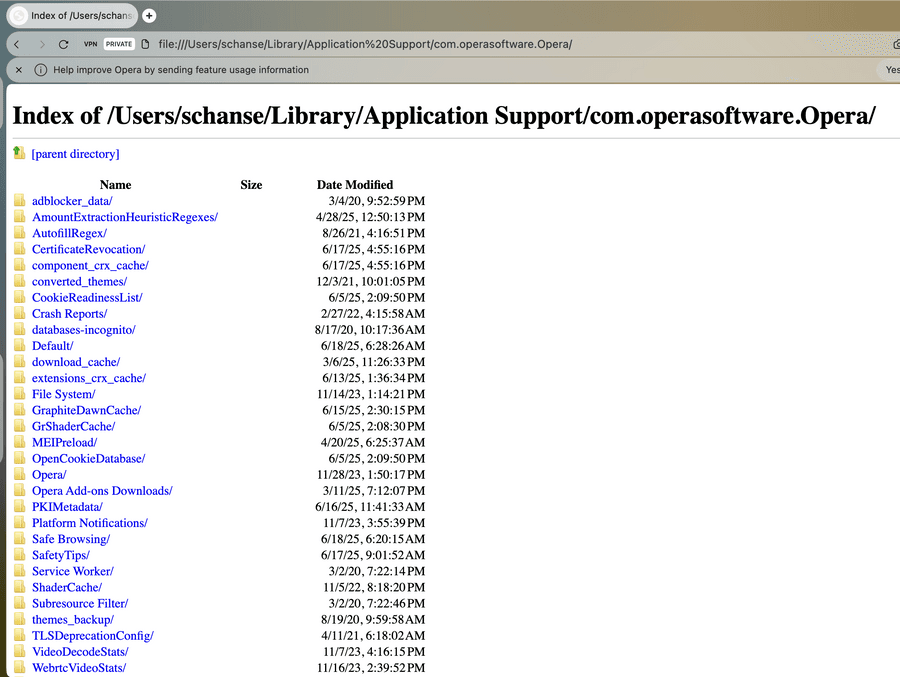The width and height of the screenshot is (900, 677).
Task: Open the TLSDeprecationConfig/ link
Action: coord(93,635)
